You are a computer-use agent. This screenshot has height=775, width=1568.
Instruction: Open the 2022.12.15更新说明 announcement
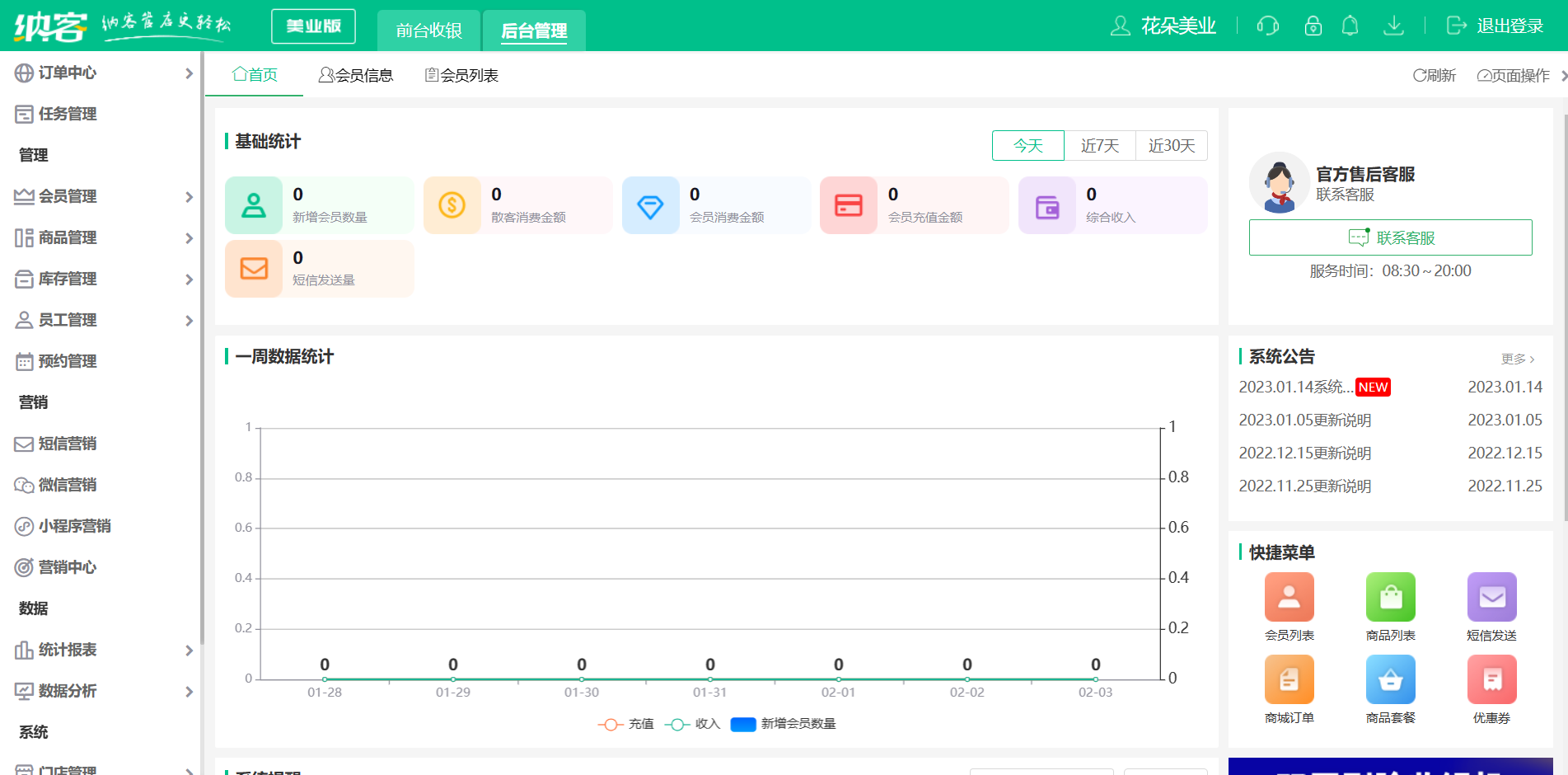1305,453
